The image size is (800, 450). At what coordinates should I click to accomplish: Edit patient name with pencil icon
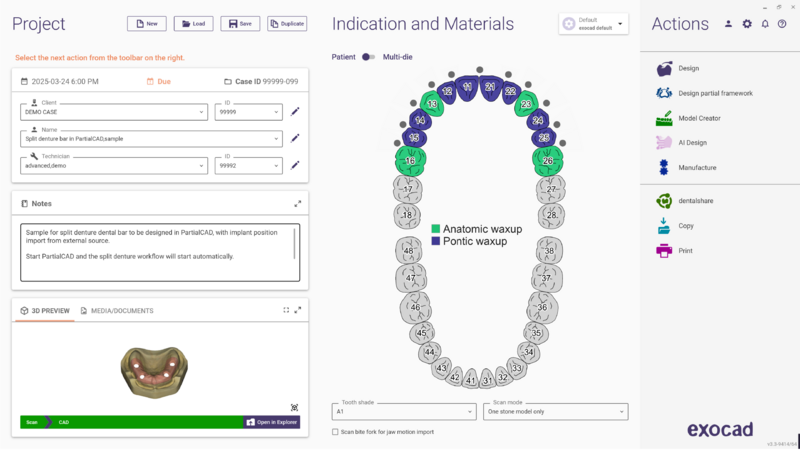(295, 138)
